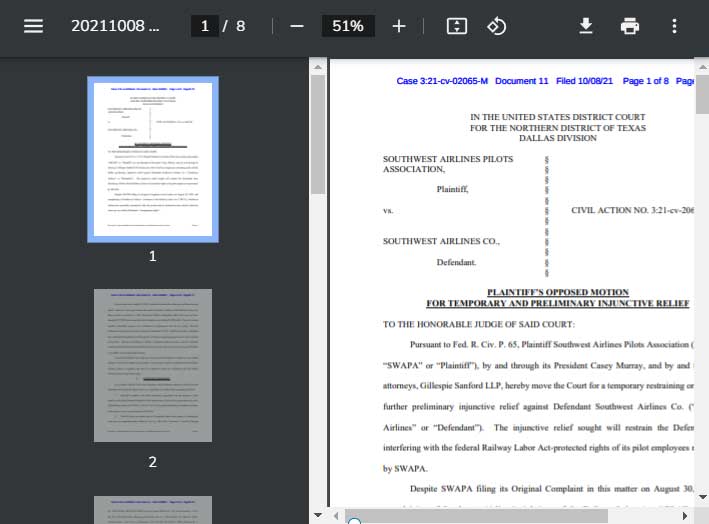Click the document scroll up arrow

click(703, 67)
